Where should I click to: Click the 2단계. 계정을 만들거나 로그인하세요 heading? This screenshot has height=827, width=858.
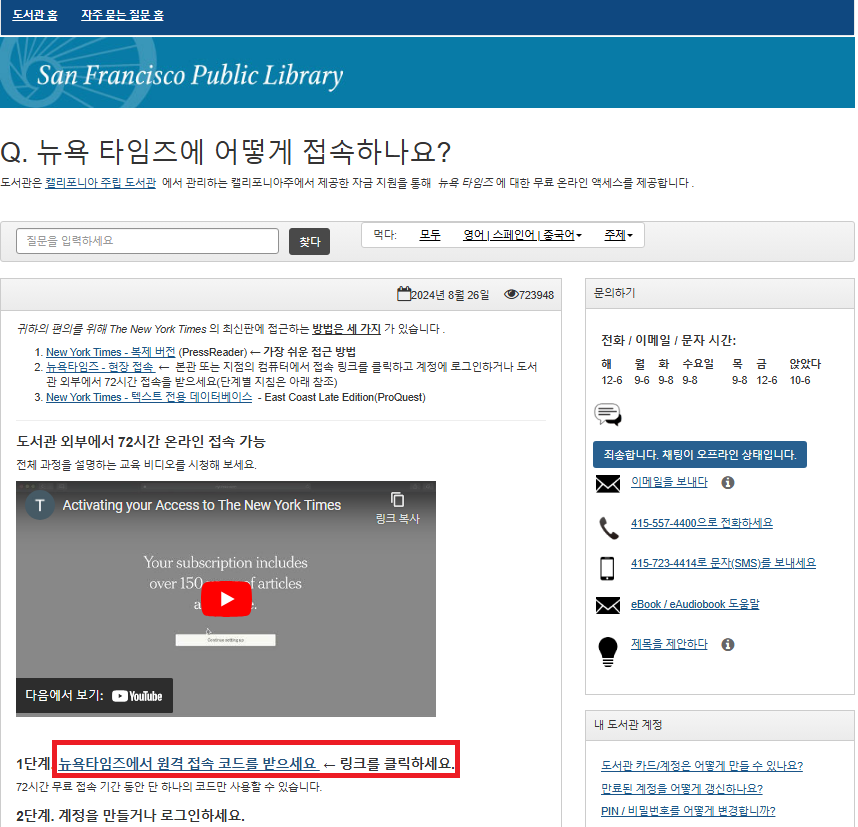130,816
